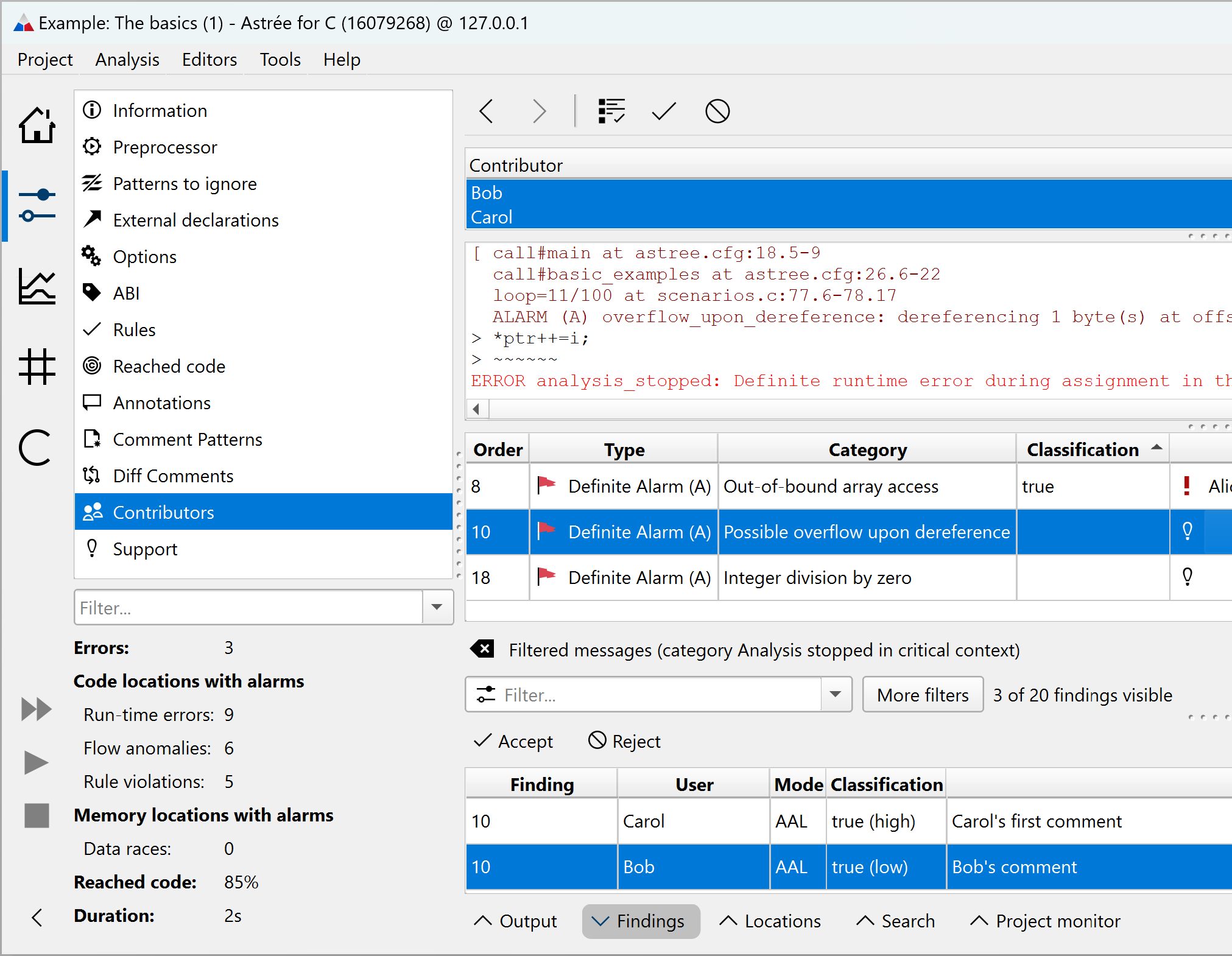Viewport: 1232px width, 956px height.
Task: Click the More filters button
Action: point(923,694)
